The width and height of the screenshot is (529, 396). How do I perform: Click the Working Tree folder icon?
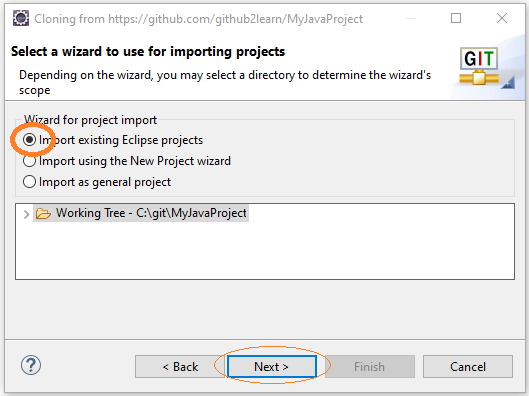[43, 214]
